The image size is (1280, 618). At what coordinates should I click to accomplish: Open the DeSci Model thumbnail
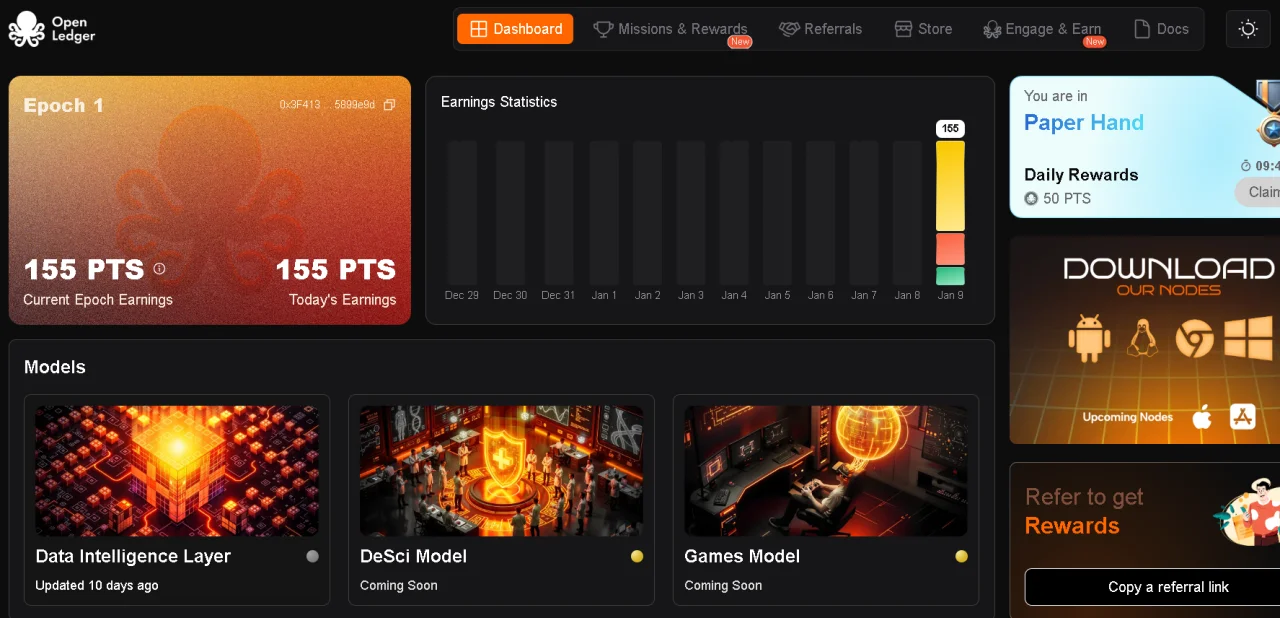(502, 471)
